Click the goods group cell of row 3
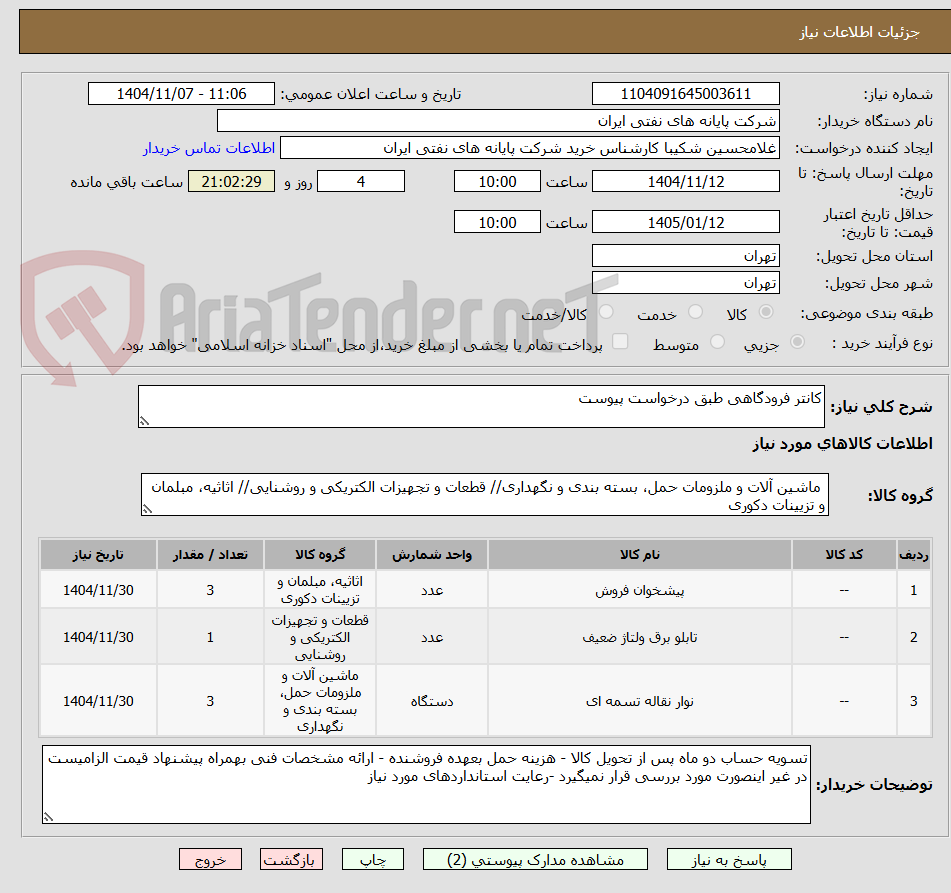Screen dimensions: 951x893 320,701
